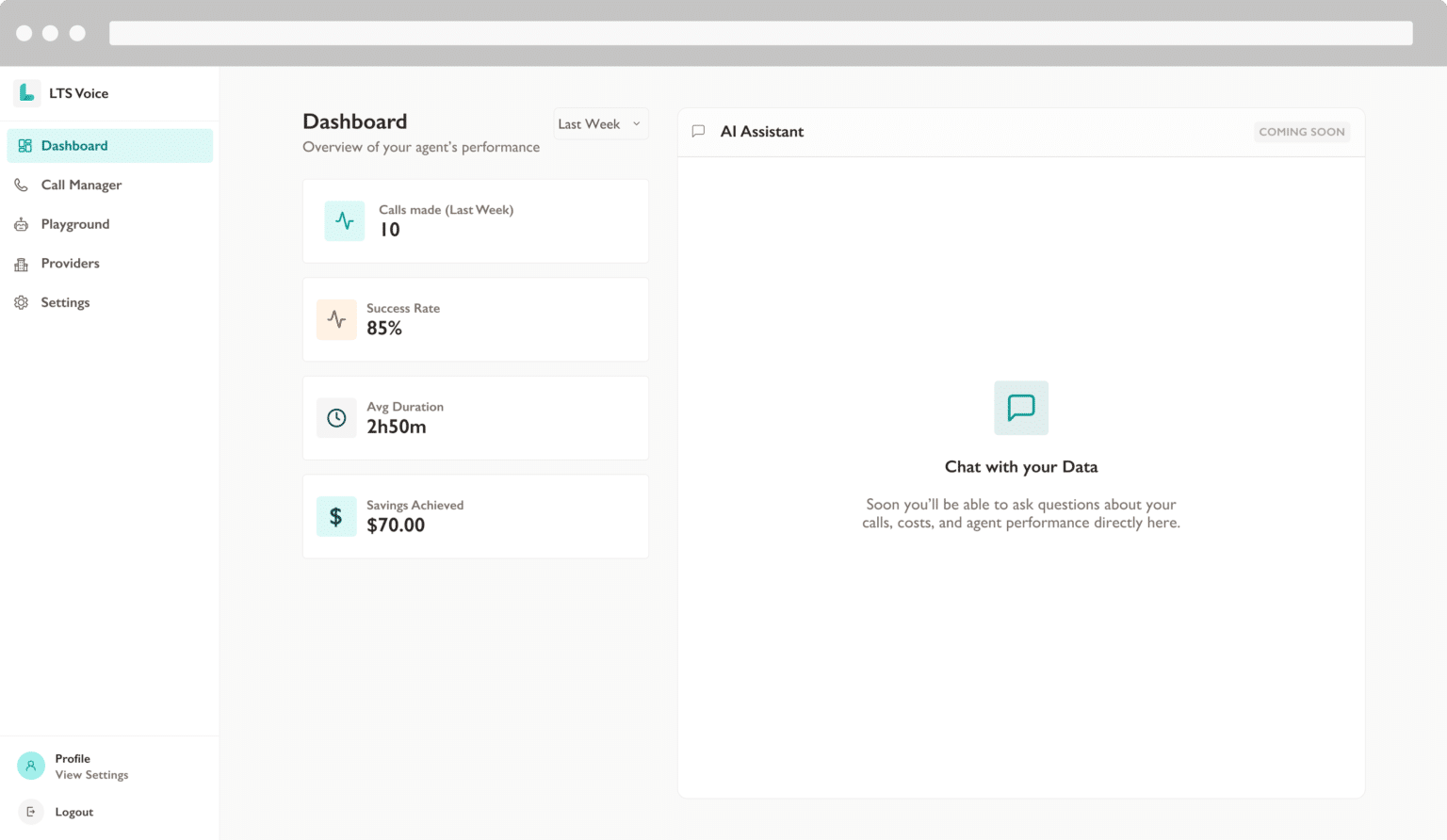Click the Providers building icon
Image resolution: width=1447 pixels, height=840 pixels.
pos(21,263)
